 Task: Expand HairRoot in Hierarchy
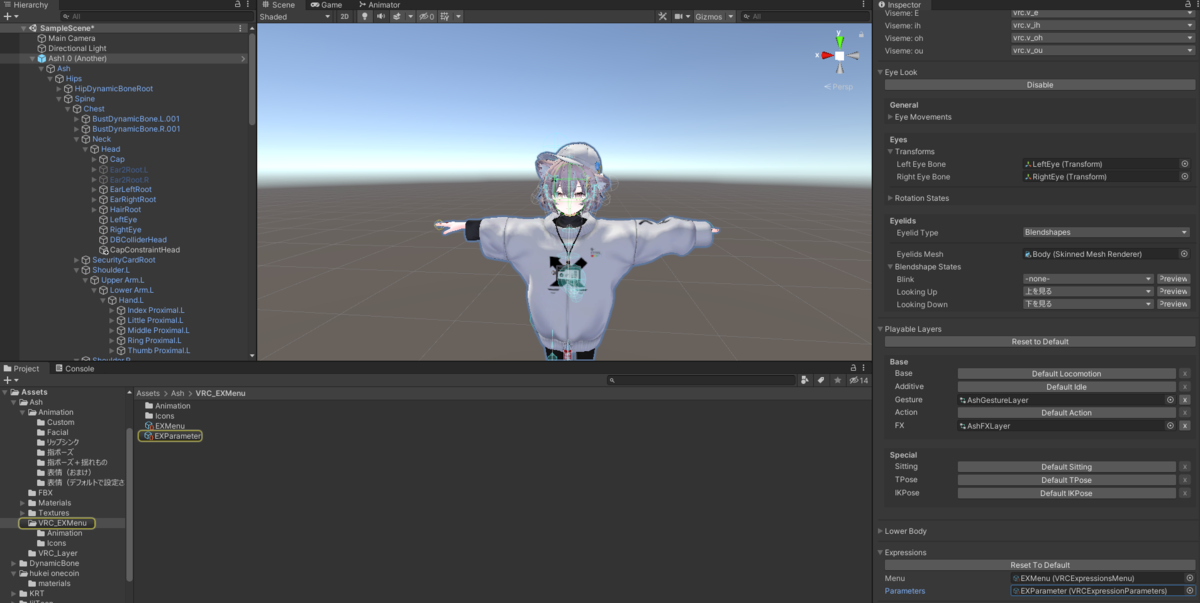94,209
